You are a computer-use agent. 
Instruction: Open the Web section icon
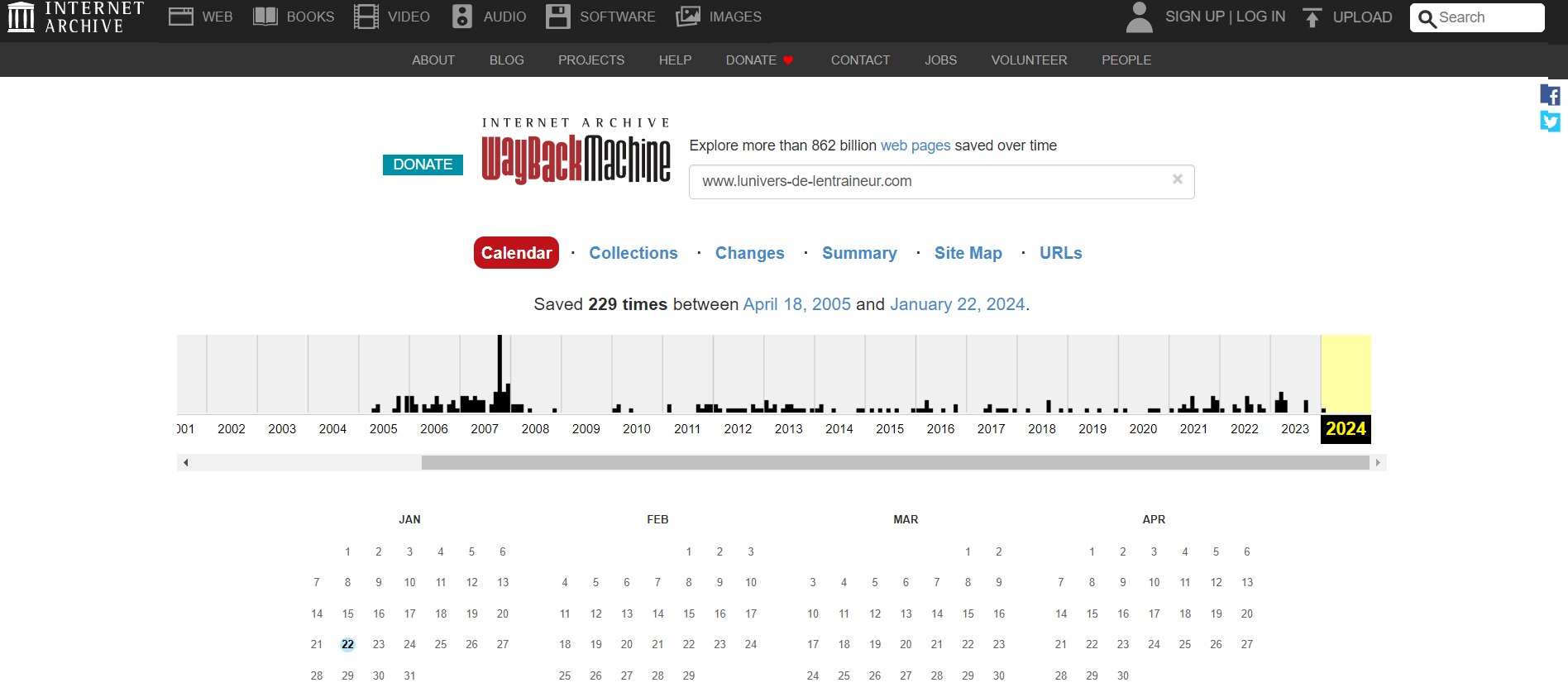click(180, 17)
